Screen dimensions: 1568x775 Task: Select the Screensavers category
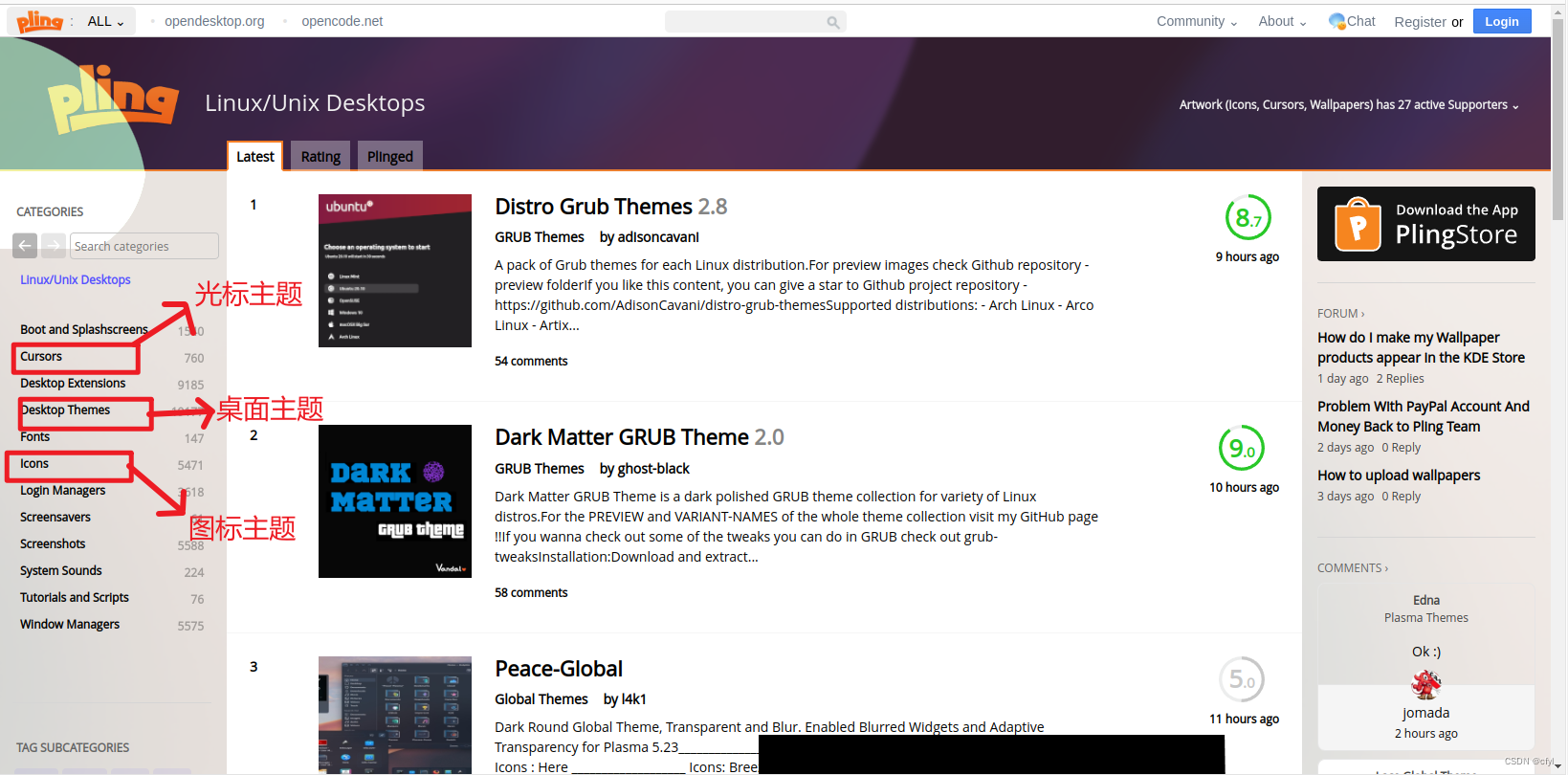(x=55, y=517)
